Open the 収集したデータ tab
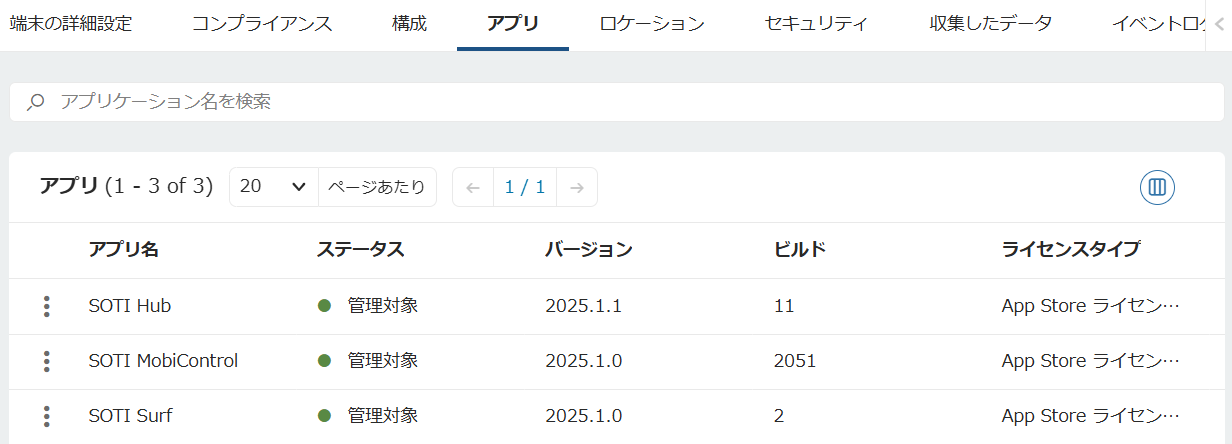 [x=991, y=24]
